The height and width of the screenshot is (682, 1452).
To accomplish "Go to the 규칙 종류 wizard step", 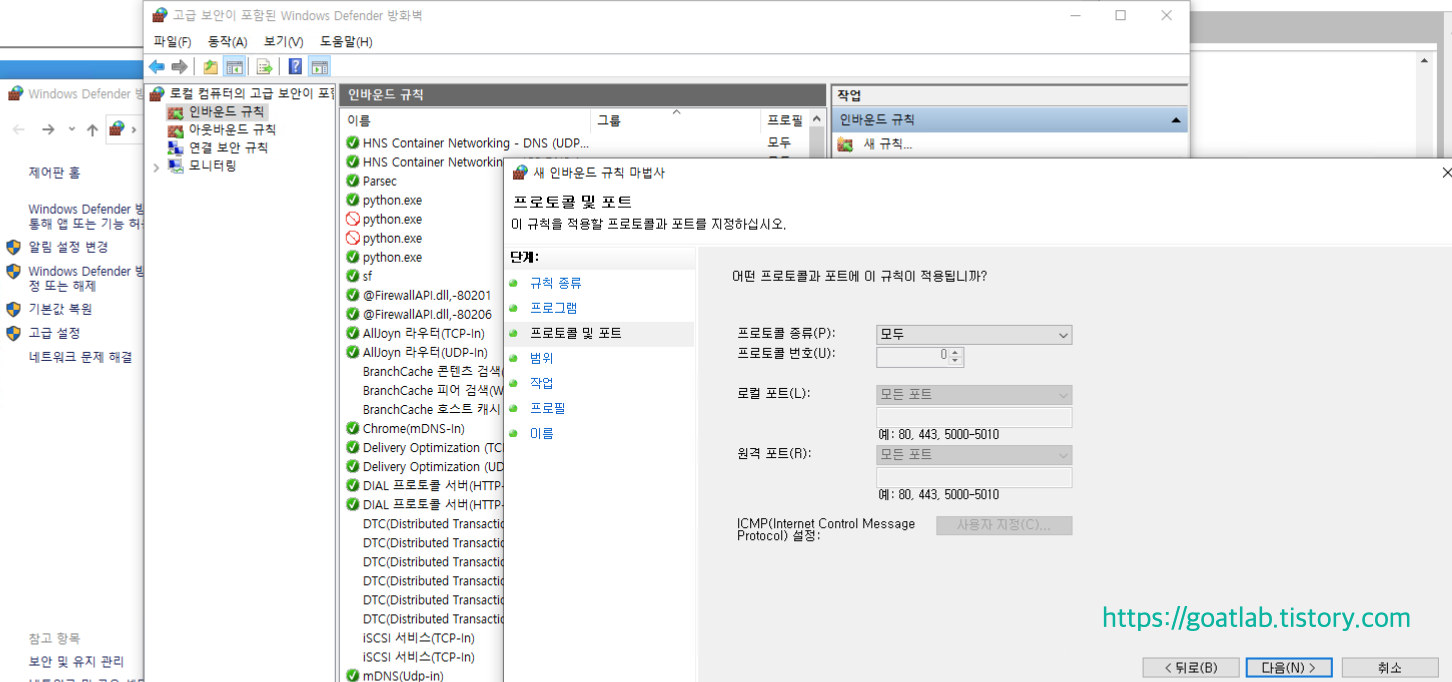I will click(x=555, y=283).
